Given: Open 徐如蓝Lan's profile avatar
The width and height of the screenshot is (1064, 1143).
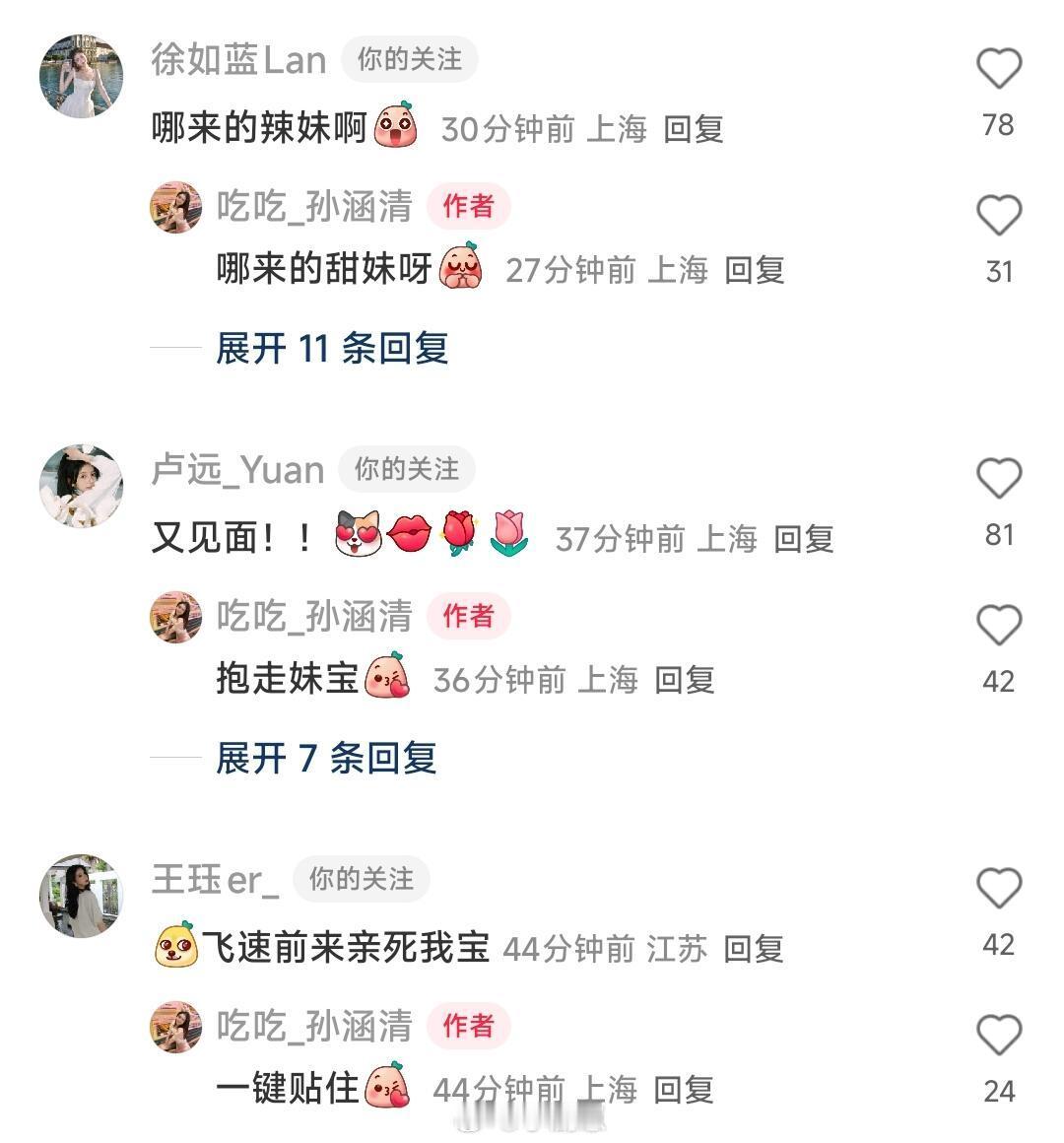Looking at the screenshot, I should coord(81,76).
